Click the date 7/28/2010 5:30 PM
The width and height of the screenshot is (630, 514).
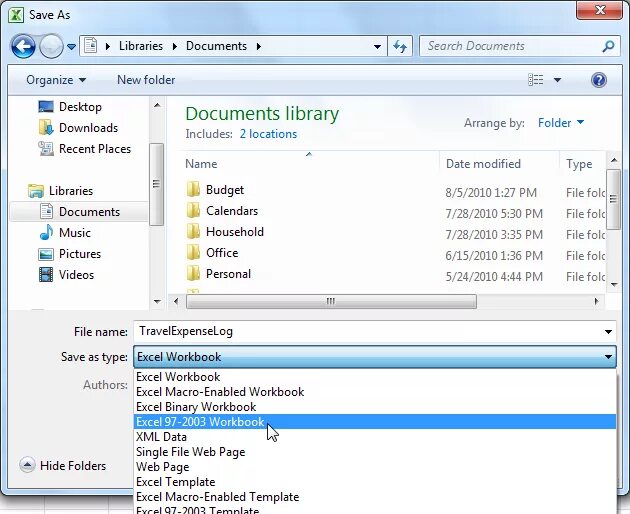pyautogui.click(x=494, y=214)
